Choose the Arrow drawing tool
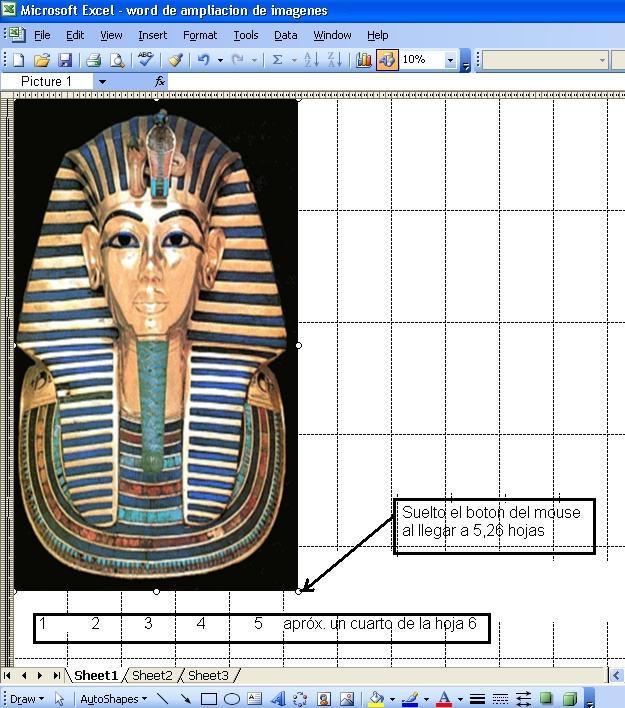The image size is (625, 708). (185, 699)
